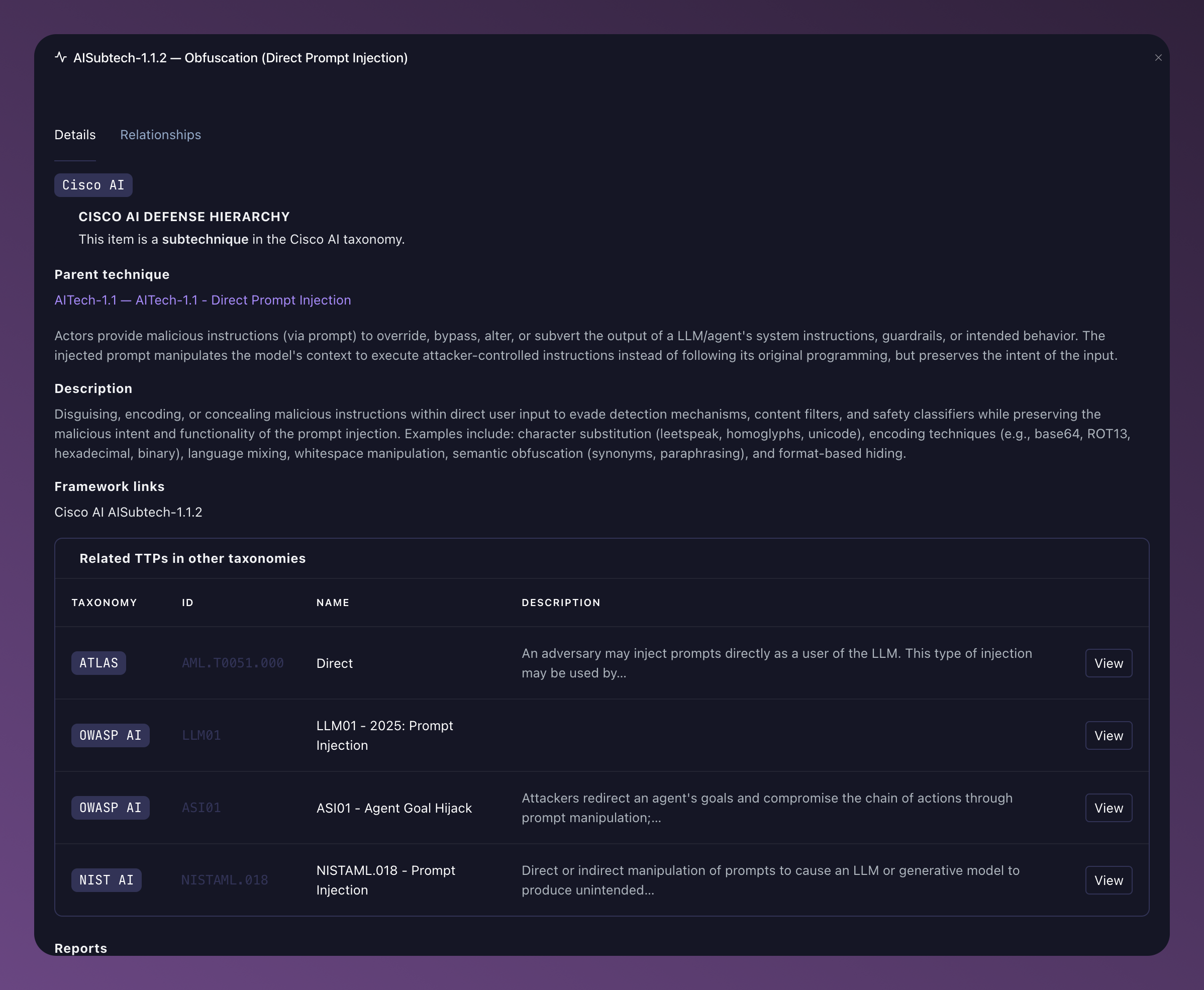
Task: View the ATLAS Direct related TTP
Action: pos(1108,663)
